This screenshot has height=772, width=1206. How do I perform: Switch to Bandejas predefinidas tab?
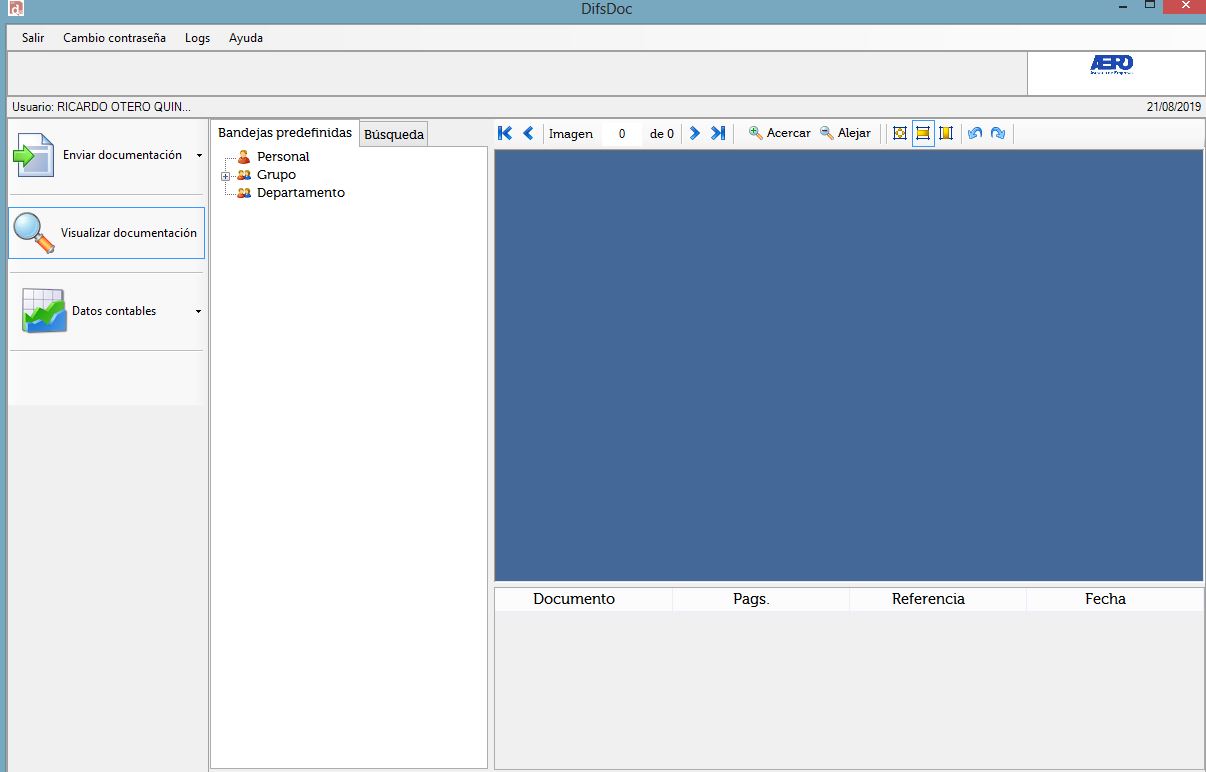click(285, 133)
